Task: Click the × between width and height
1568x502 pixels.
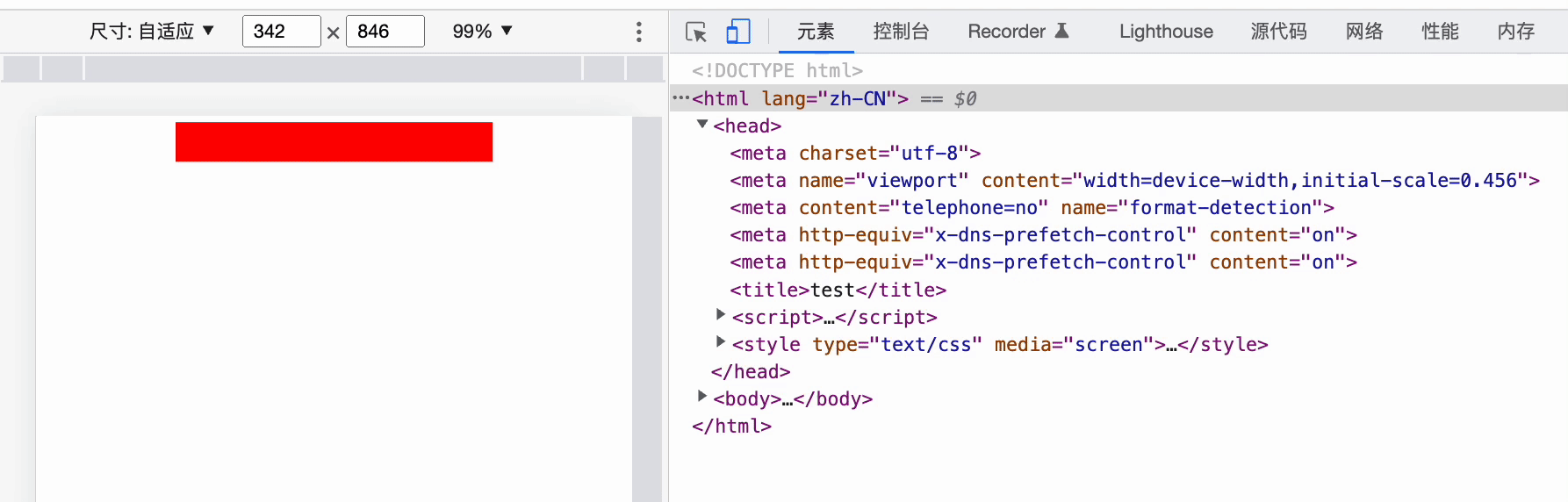Action: point(333,33)
